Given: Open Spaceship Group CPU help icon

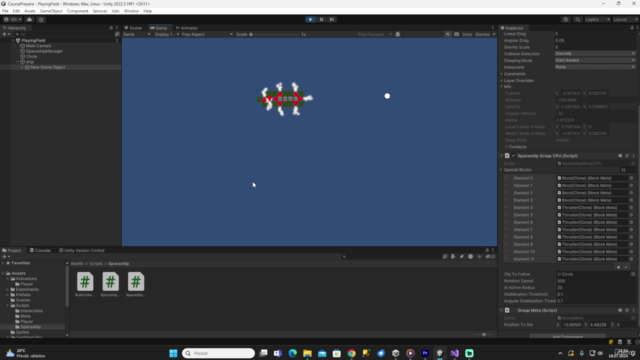Looking at the screenshot, I should point(620,156).
